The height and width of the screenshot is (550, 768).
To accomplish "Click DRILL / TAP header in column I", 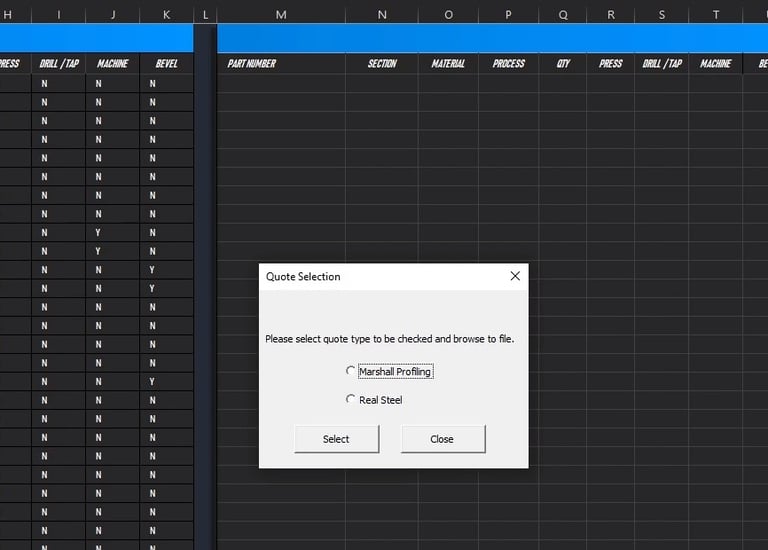I will coord(59,64).
